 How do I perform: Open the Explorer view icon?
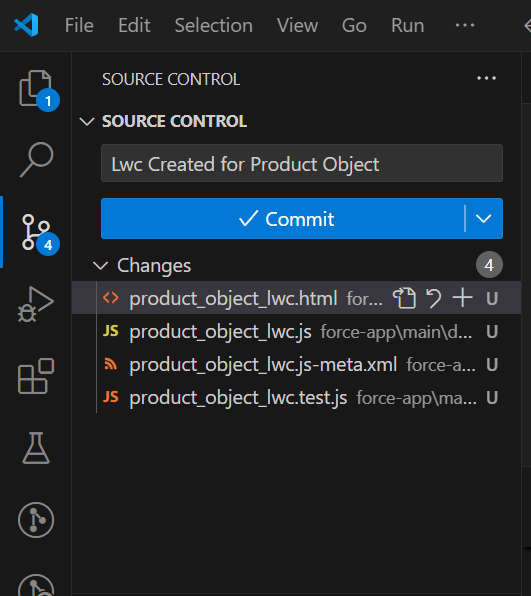[36, 89]
